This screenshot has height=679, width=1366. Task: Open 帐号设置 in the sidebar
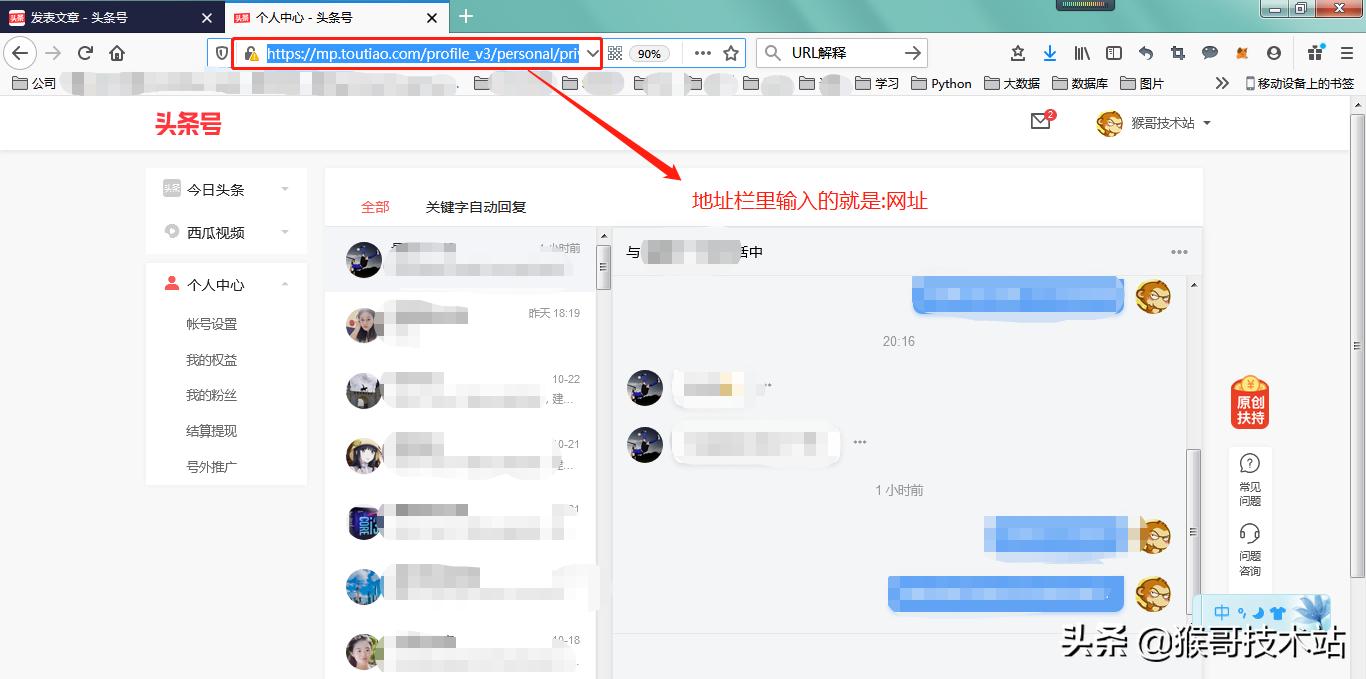213,323
